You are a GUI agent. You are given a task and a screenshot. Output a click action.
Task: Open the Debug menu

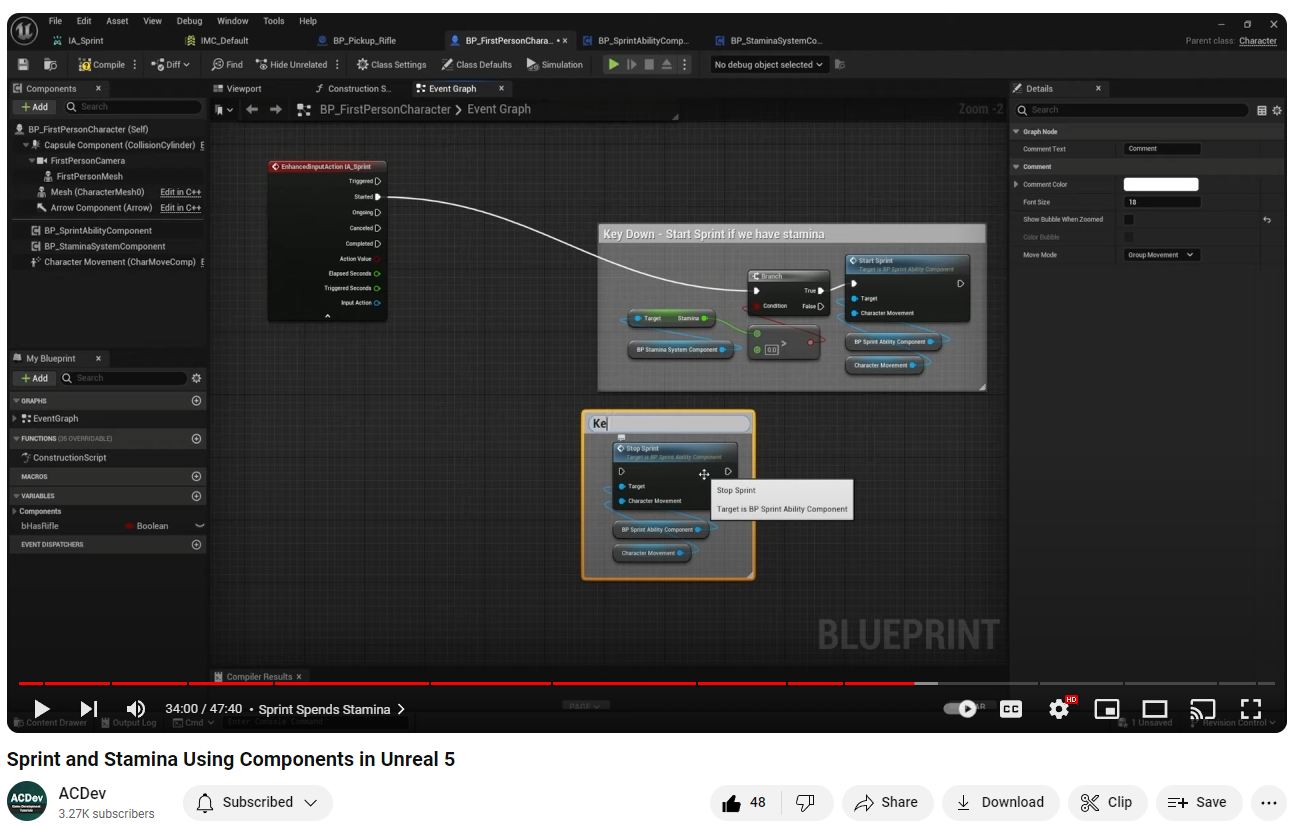[189, 20]
